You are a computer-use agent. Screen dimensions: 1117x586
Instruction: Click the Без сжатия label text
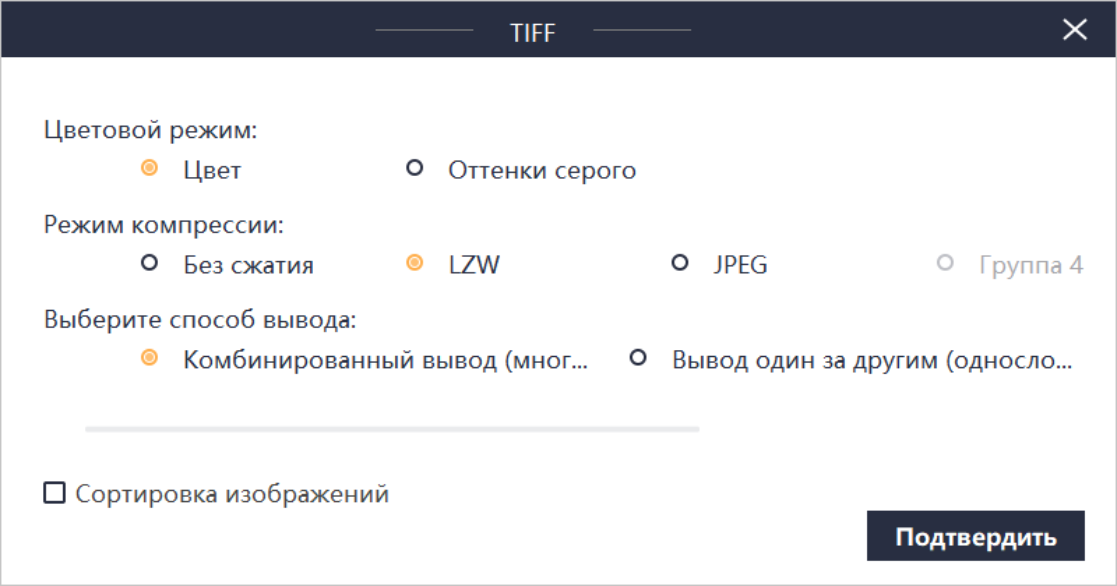click(248, 265)
